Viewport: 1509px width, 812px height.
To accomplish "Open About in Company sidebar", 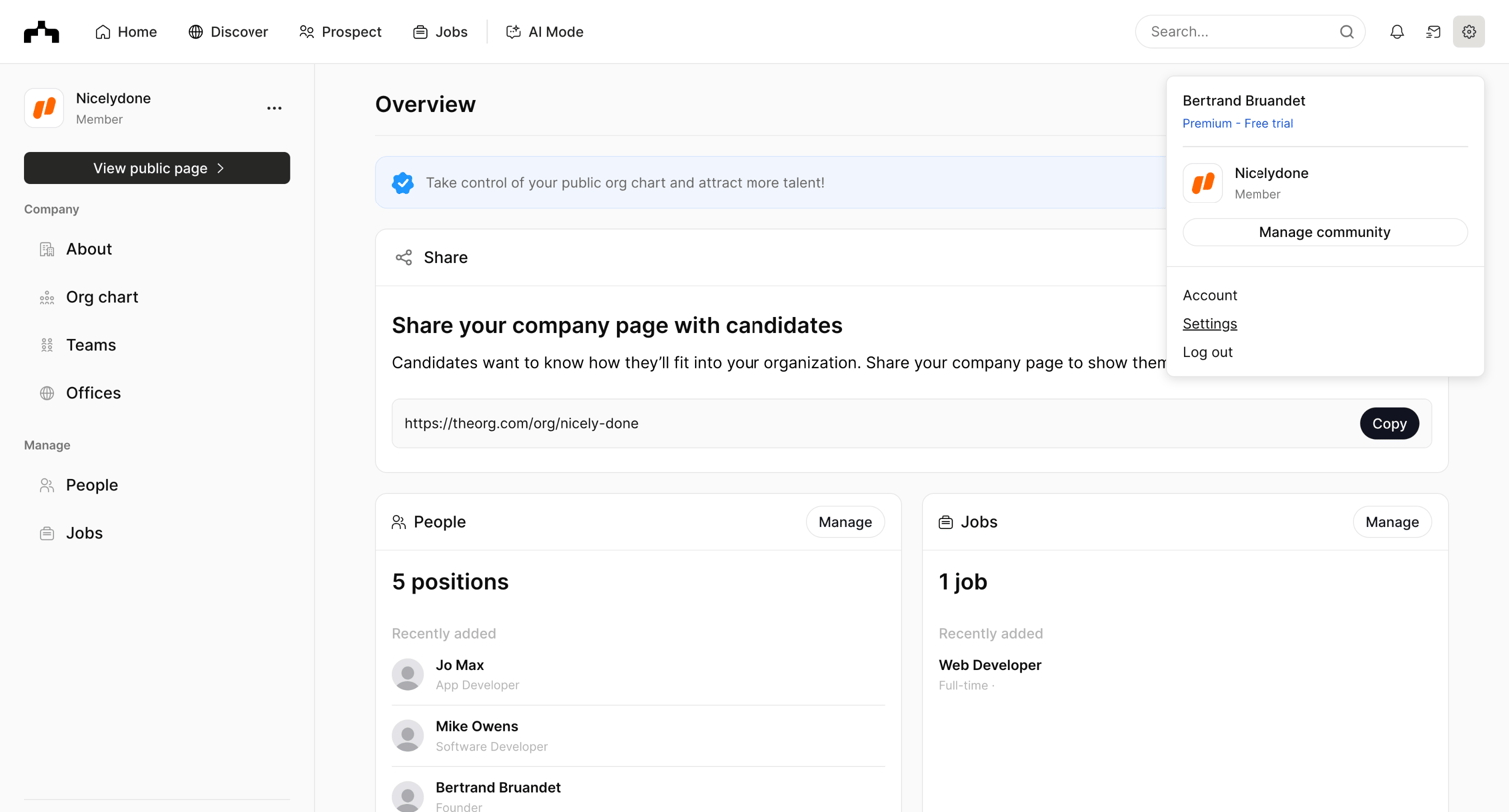I will click(158, 249).
